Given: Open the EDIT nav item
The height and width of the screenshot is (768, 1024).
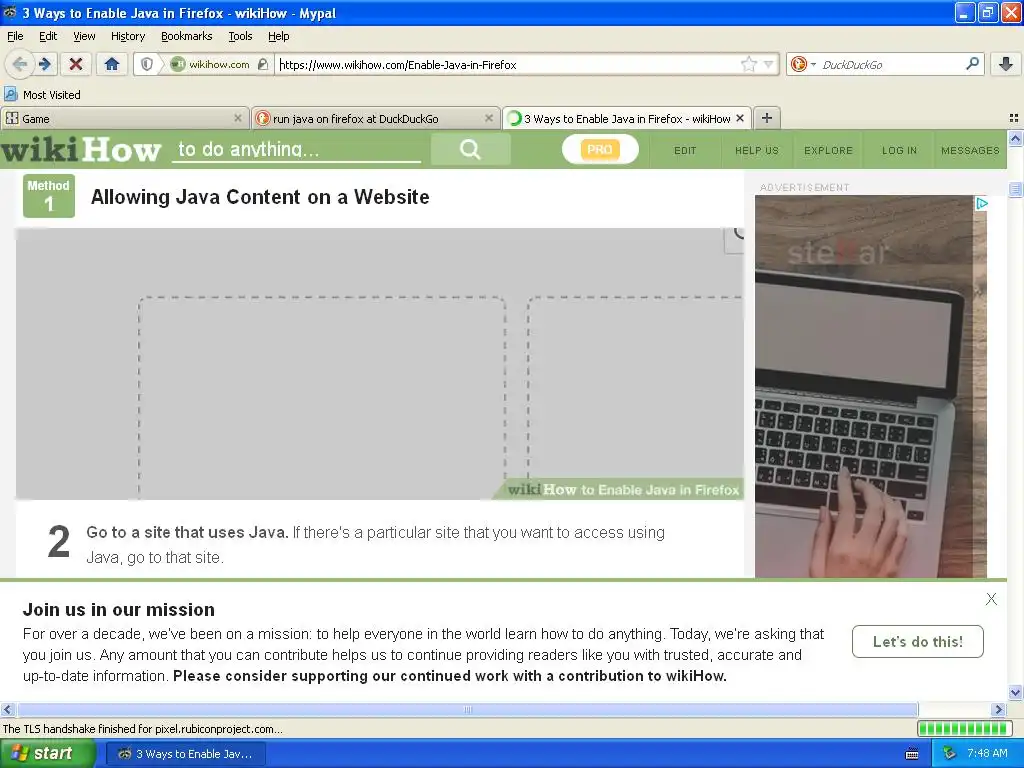Looking at the screenshot, I should 685,150.
